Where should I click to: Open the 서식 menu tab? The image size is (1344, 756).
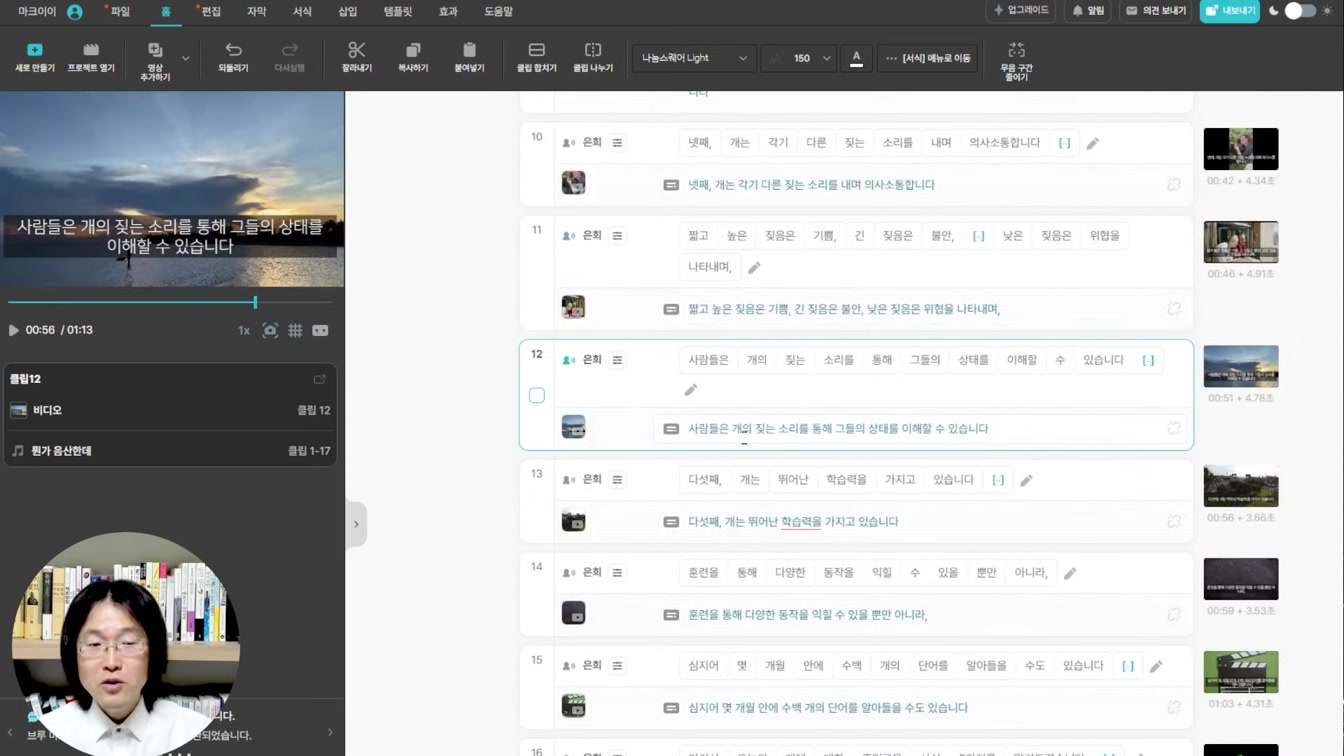[302, 11]
